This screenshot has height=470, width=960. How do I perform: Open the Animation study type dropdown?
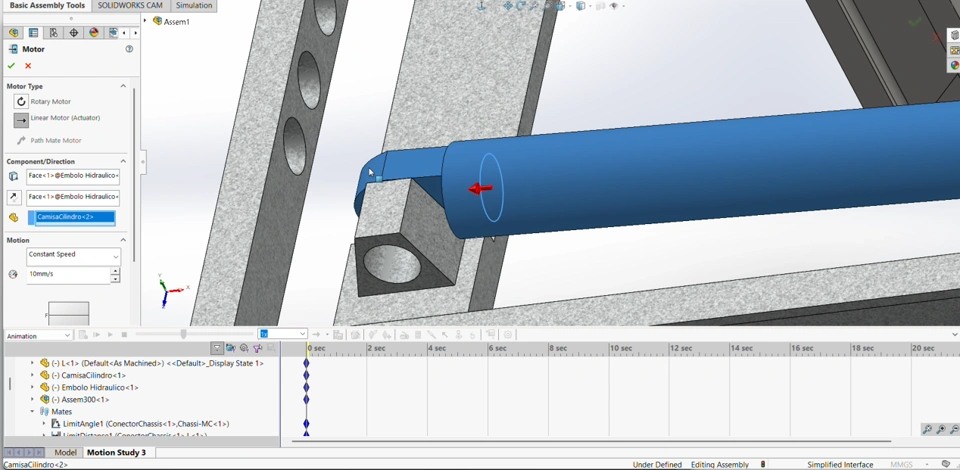coord(38,335)
